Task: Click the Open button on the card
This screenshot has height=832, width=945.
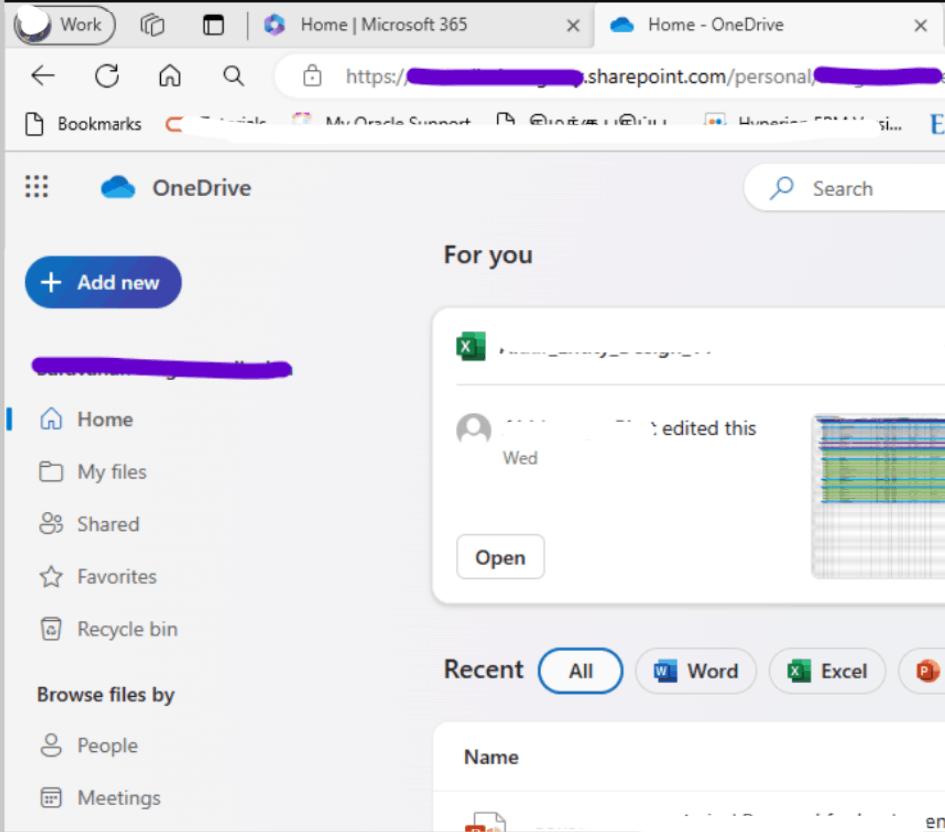Action: click(500, 557)
